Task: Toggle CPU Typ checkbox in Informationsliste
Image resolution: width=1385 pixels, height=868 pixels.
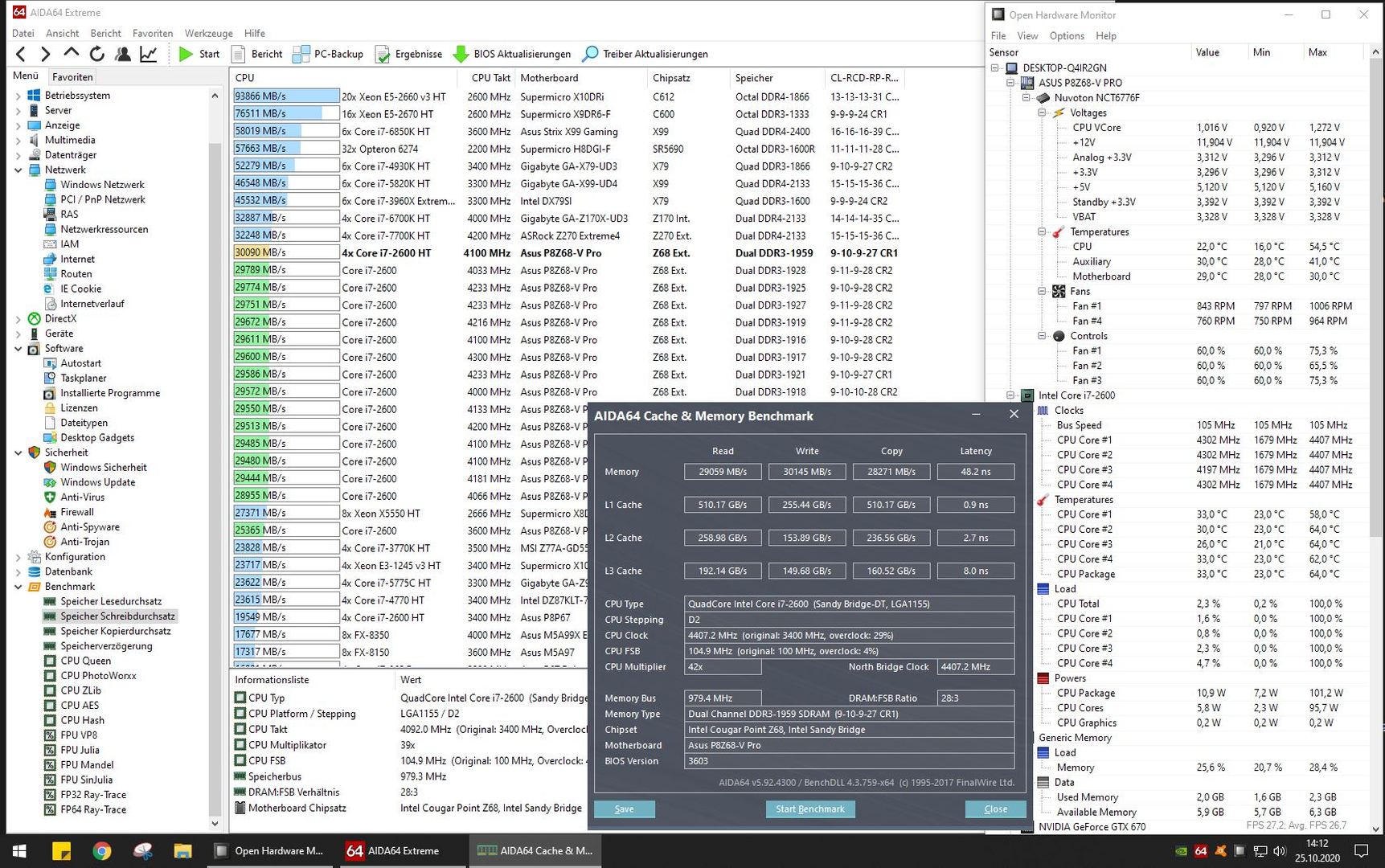Action: pyautogui.click(x=240, y=698)
